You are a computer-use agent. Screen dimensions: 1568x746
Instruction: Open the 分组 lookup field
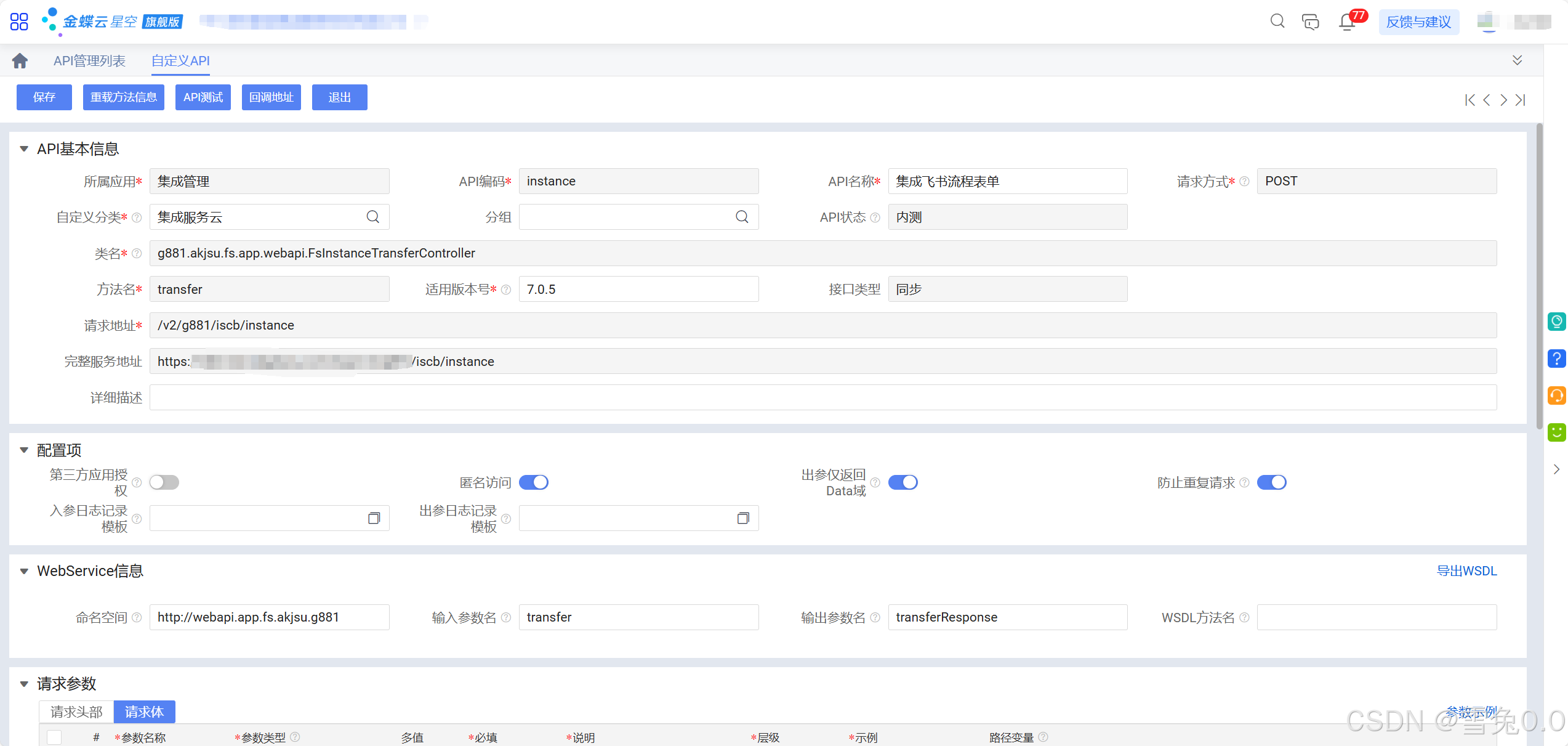click(x=639, y=217)
